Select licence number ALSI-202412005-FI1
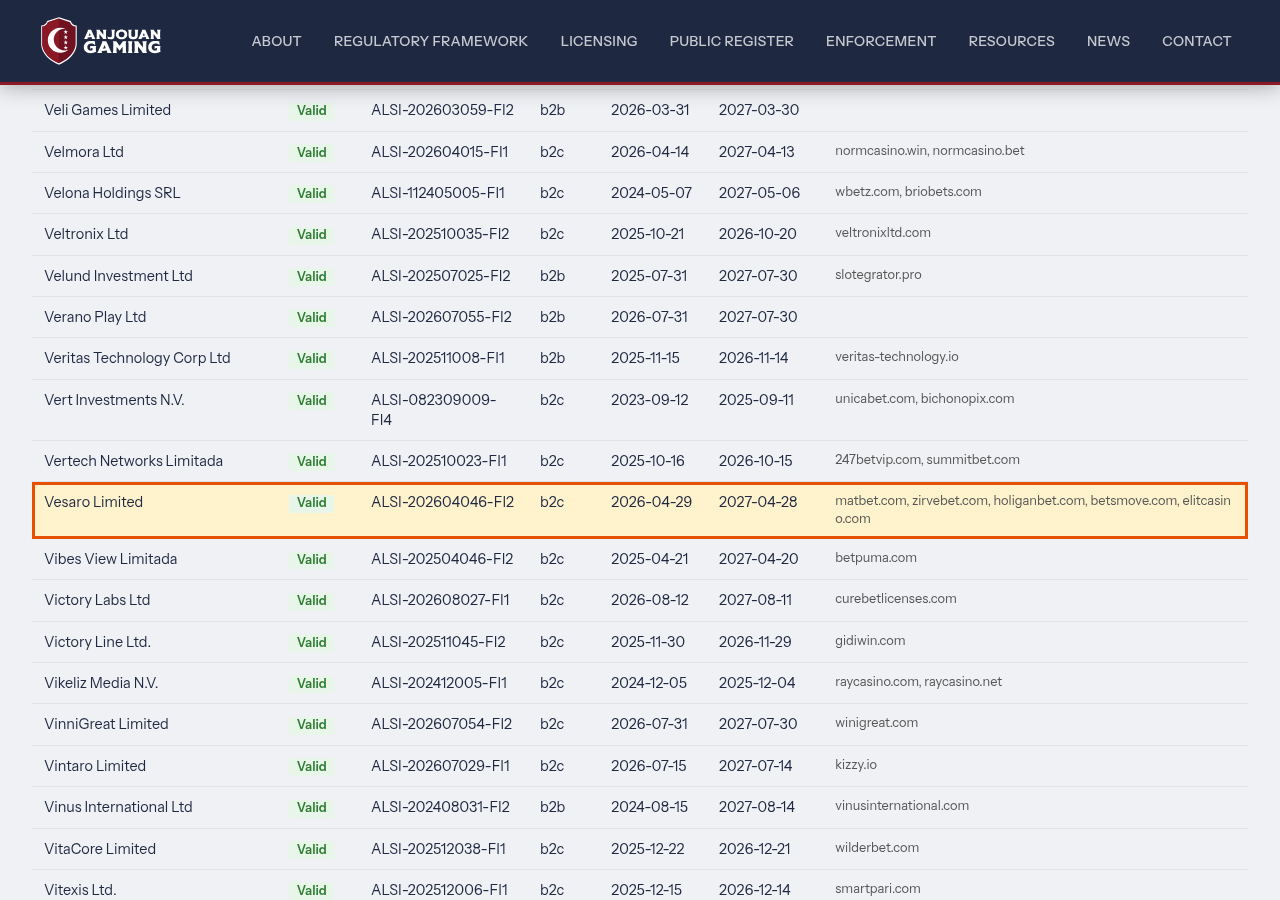1280x900 pixels. coord(439,683)
